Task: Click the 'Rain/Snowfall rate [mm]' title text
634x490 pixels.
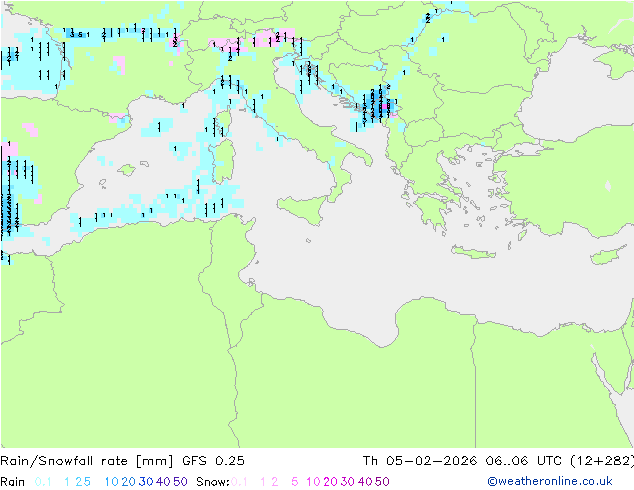Action: (x=87, y=461)
